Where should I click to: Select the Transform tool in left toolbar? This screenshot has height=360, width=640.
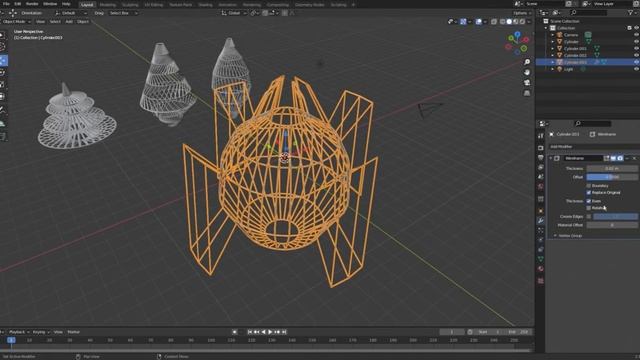pyautogui.click(x=2, y=96)
